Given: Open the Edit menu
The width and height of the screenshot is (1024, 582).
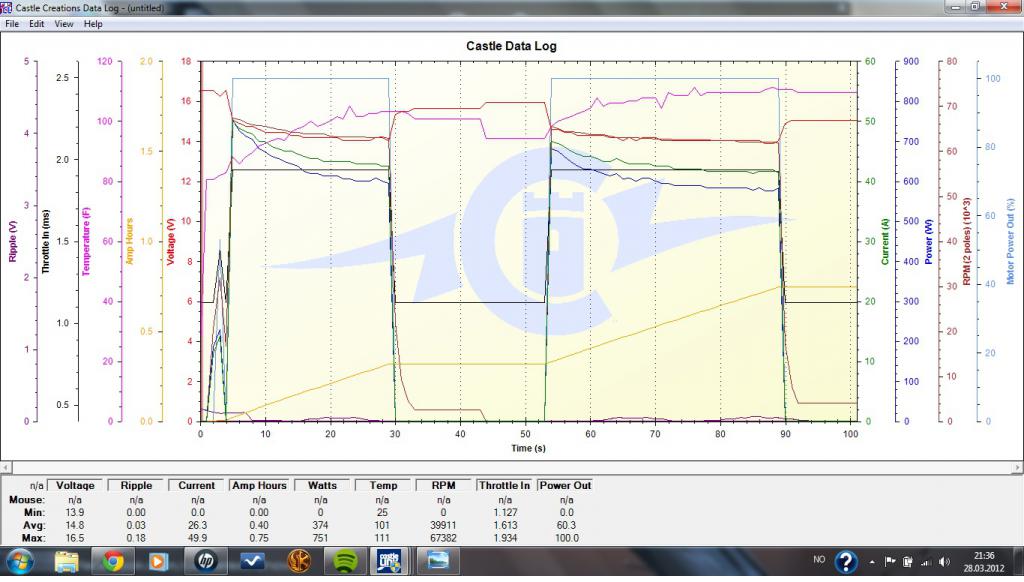Looking at the screenshot, I should point(37,23).
